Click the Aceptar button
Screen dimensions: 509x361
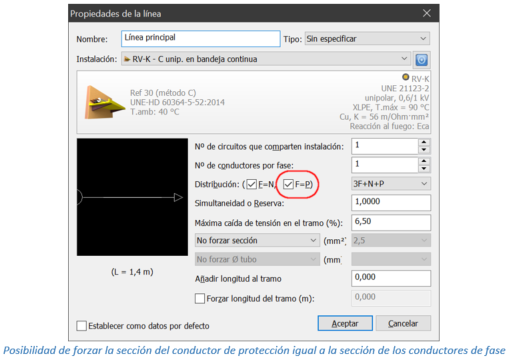[x=345, y=323]
